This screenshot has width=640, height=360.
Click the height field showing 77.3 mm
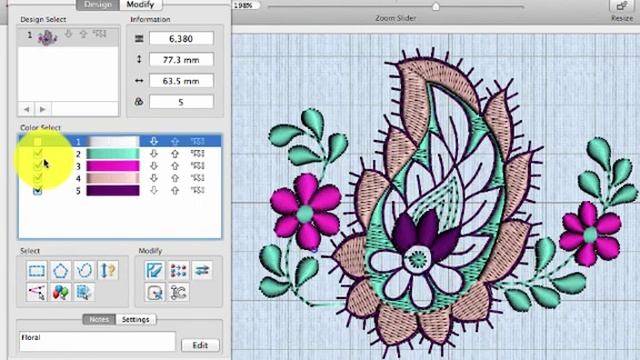click(181, 60)
